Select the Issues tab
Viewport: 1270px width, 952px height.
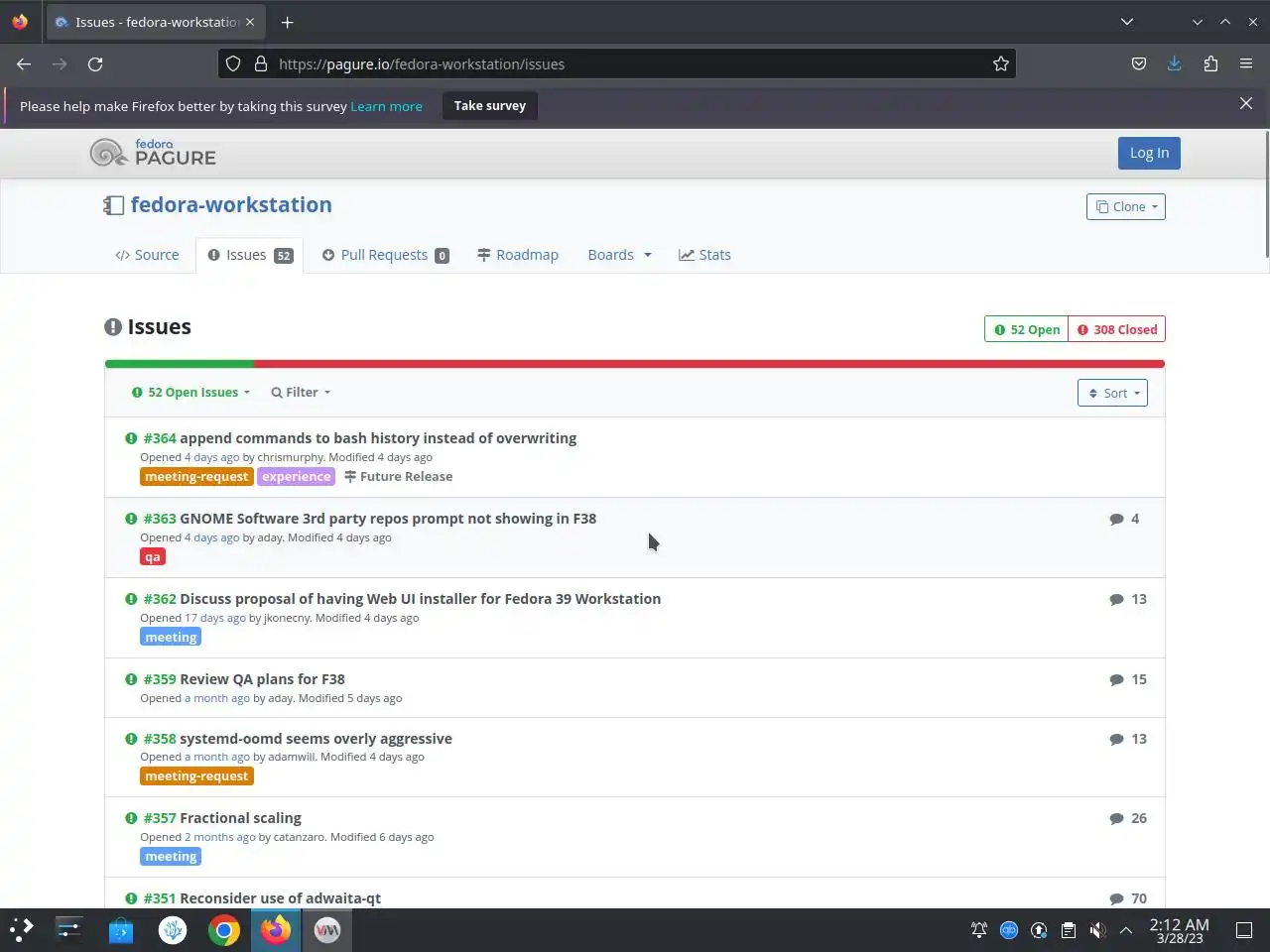pos(249,255)
